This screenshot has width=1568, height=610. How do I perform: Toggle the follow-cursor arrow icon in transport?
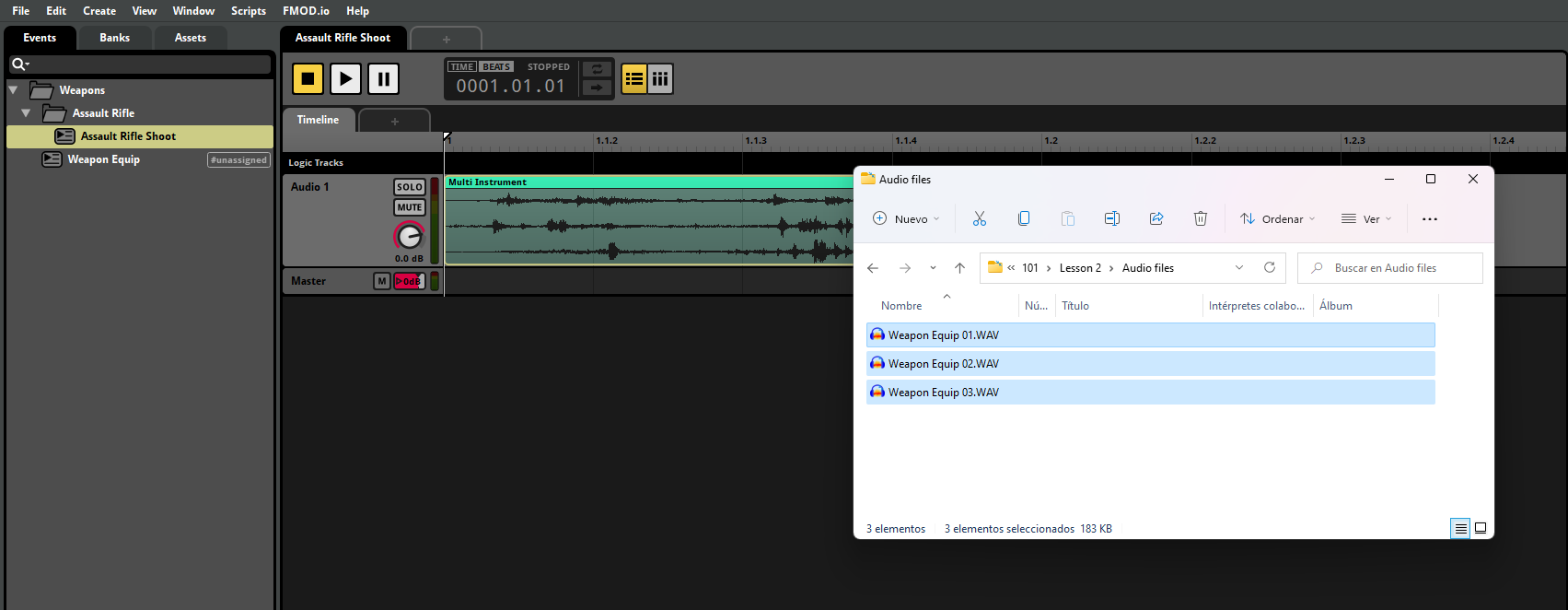click(597, 88)
